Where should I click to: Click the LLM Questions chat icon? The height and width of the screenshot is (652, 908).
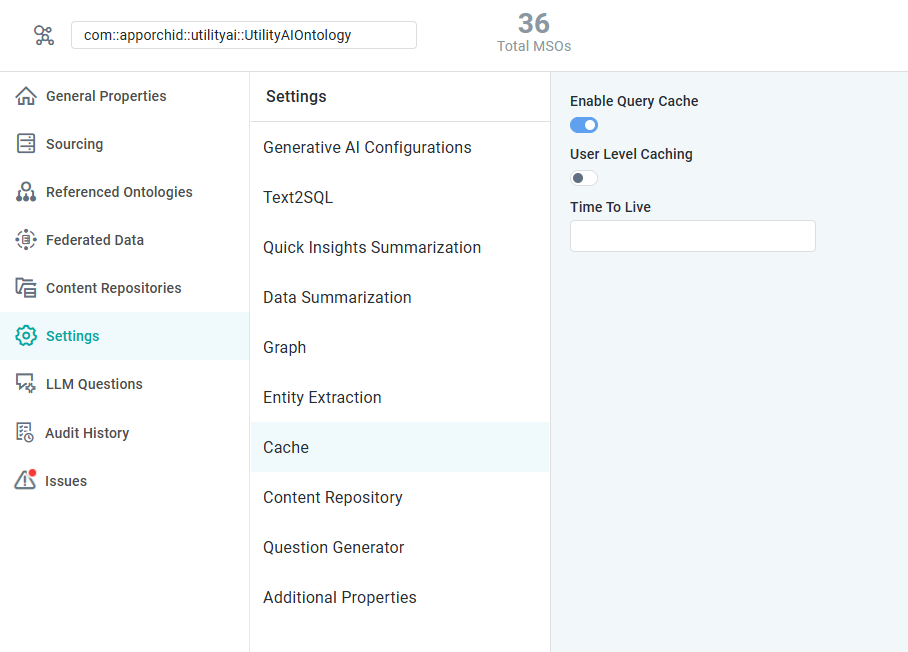click(x=26, y=384)
